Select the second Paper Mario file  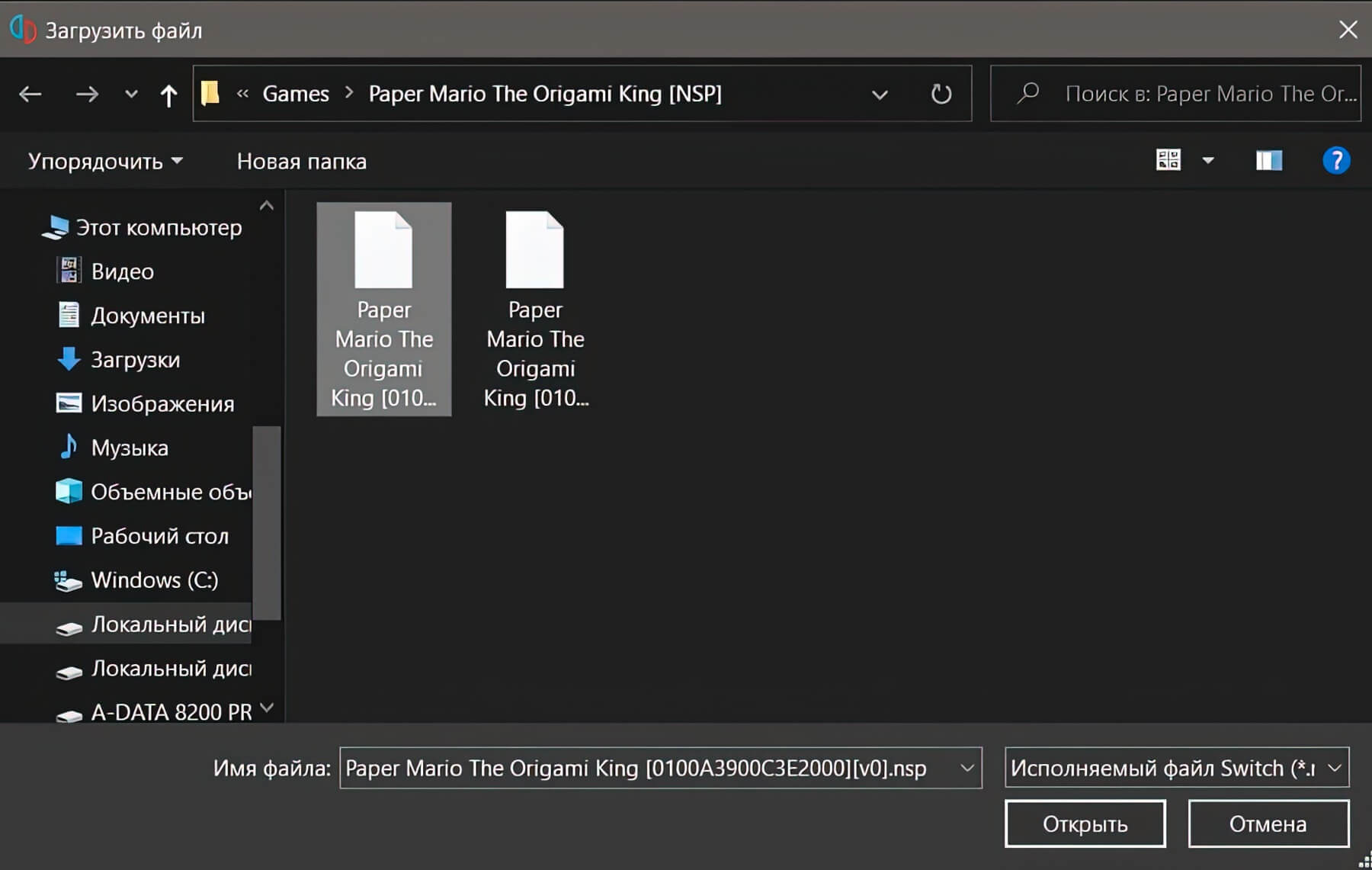[535, 309]
